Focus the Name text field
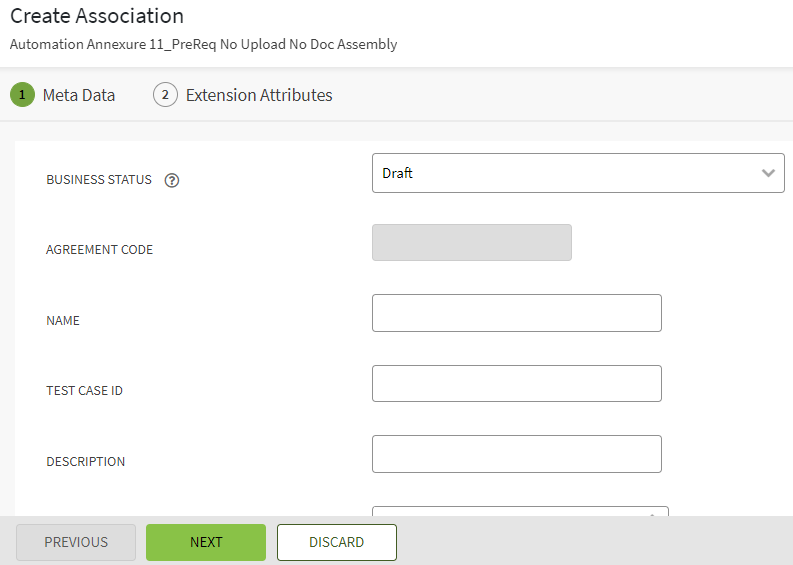Image resolution: width=793 pixels, height=565 pixels. pos(516,313)
